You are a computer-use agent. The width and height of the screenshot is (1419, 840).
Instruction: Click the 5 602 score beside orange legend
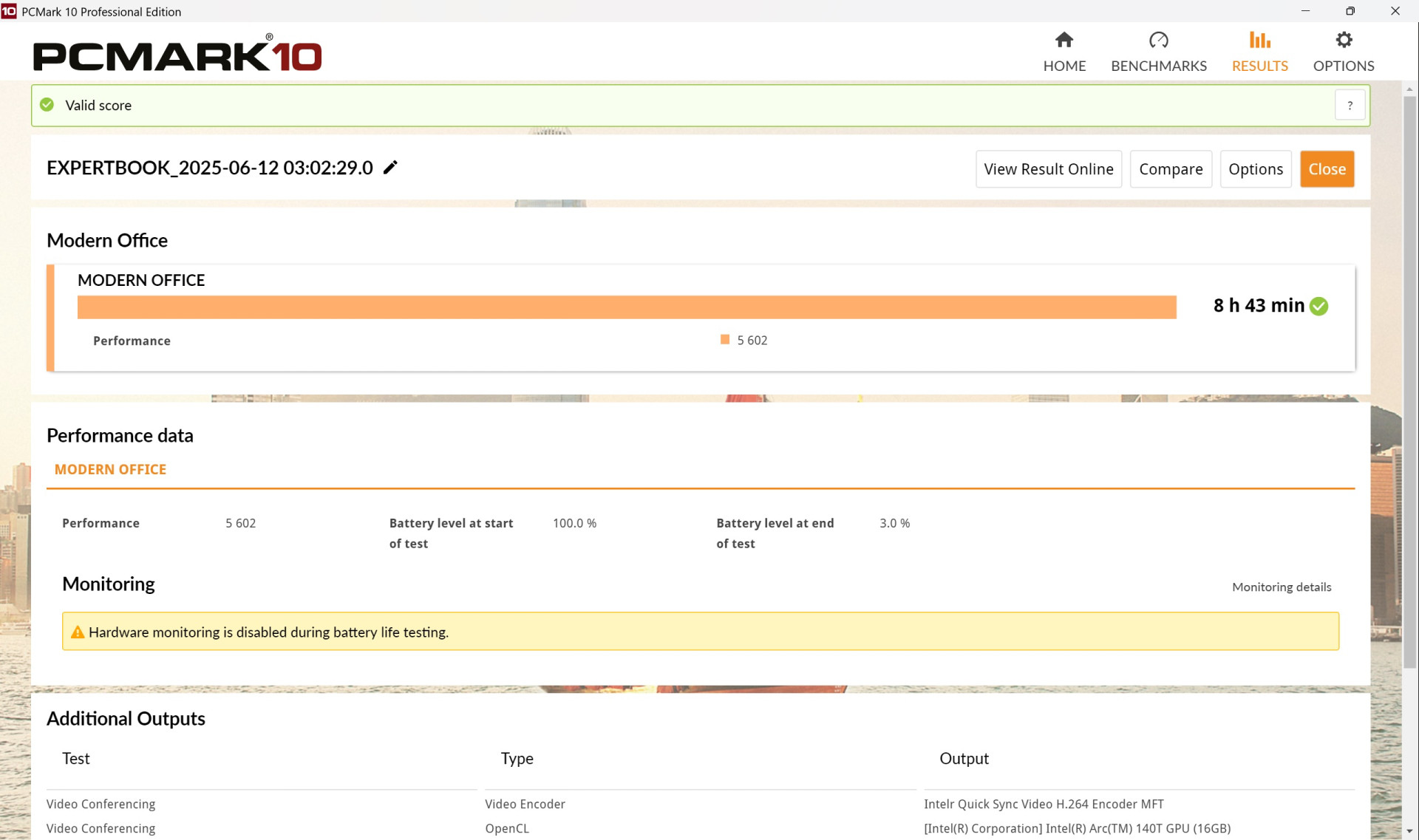coord(752,341)
